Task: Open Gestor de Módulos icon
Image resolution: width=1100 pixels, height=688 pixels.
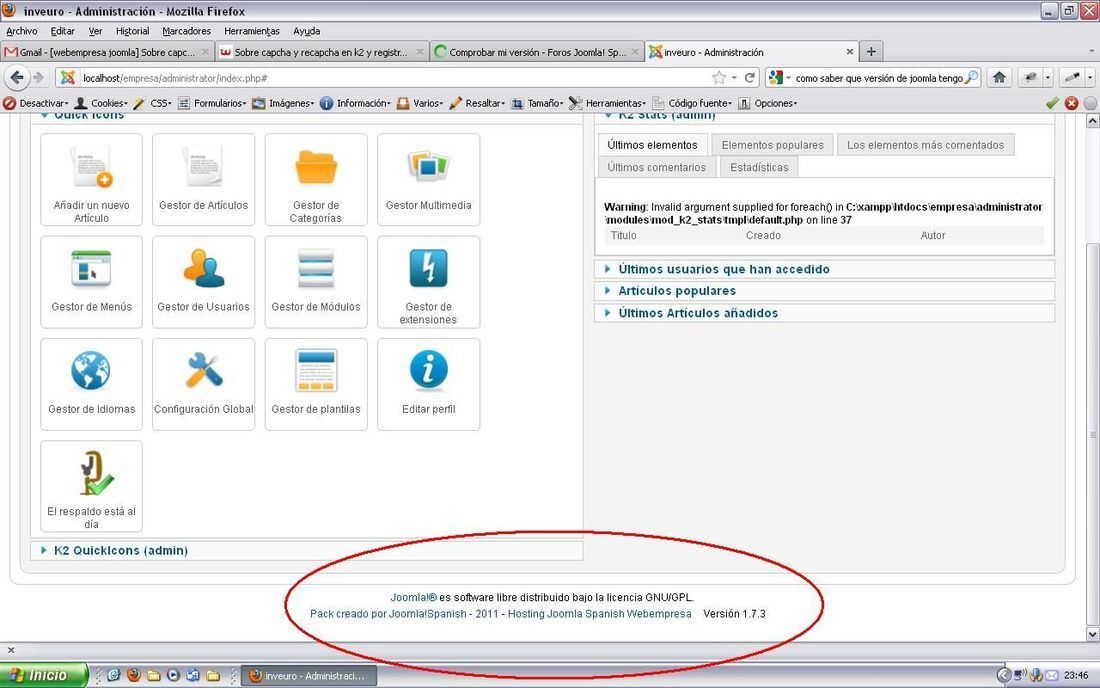Action: pyautogui.click(x=316, y=282)
